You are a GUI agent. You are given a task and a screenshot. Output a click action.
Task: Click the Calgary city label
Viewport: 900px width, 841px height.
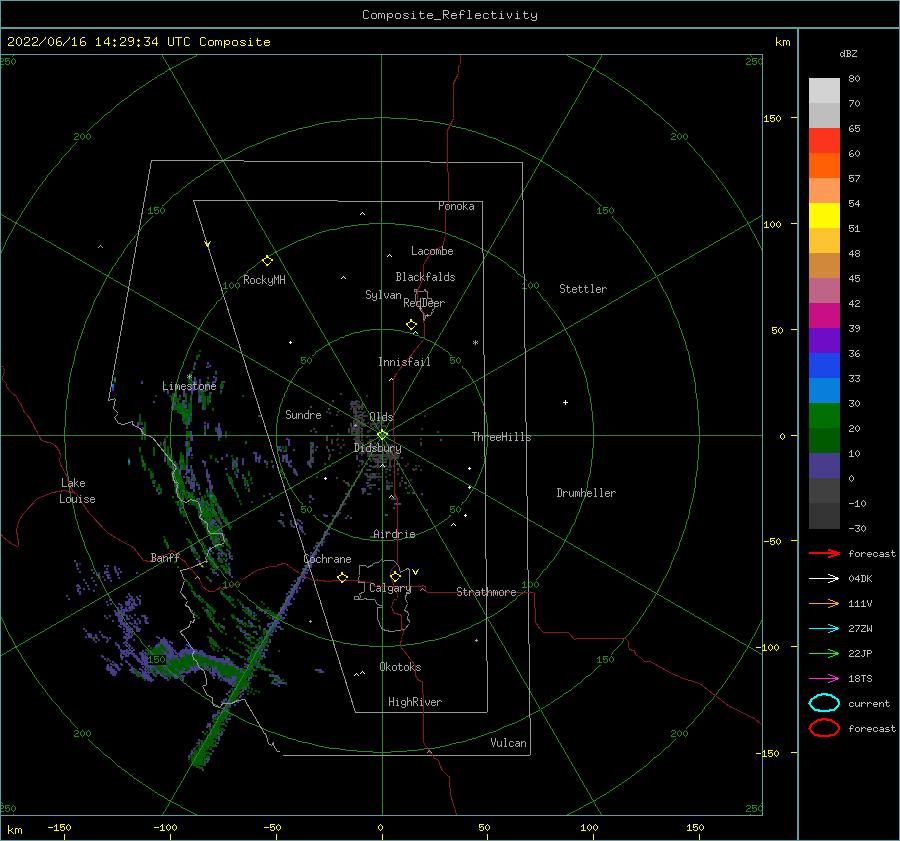[x=390, y=588]
